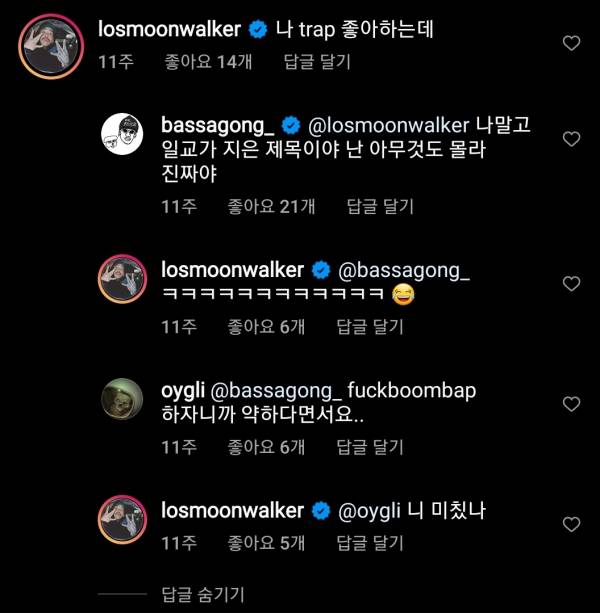
Task: Reply to bassagong_'s comment
Action: [x=379, y=207]
